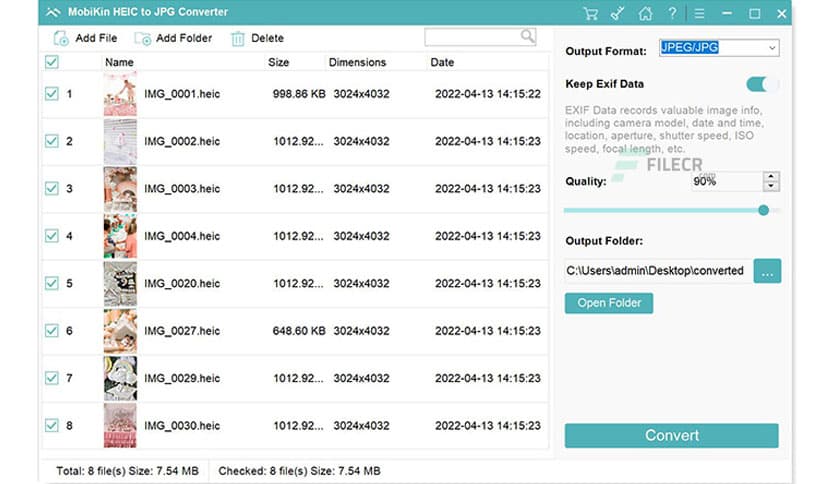The height and width of the screenshot is (484, 836).
Task: Open help via question mark icon
Action: (x=672, y=13)
